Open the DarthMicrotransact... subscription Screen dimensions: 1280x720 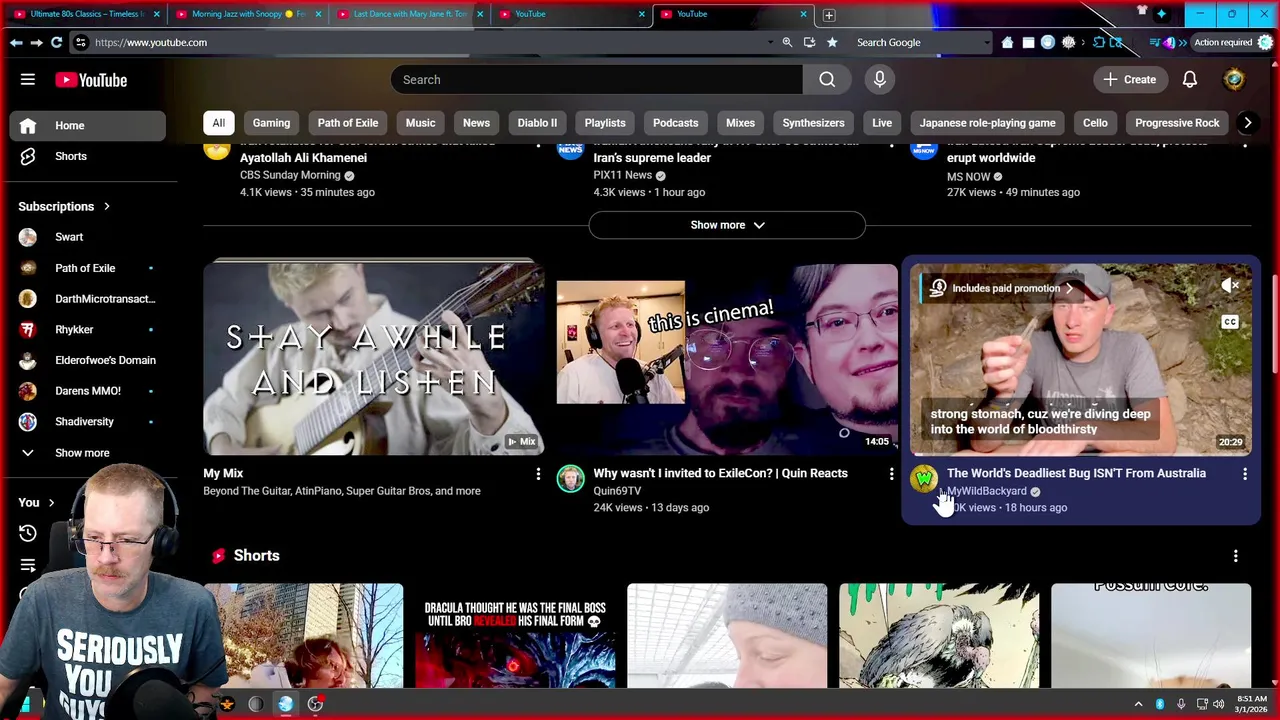88,299
